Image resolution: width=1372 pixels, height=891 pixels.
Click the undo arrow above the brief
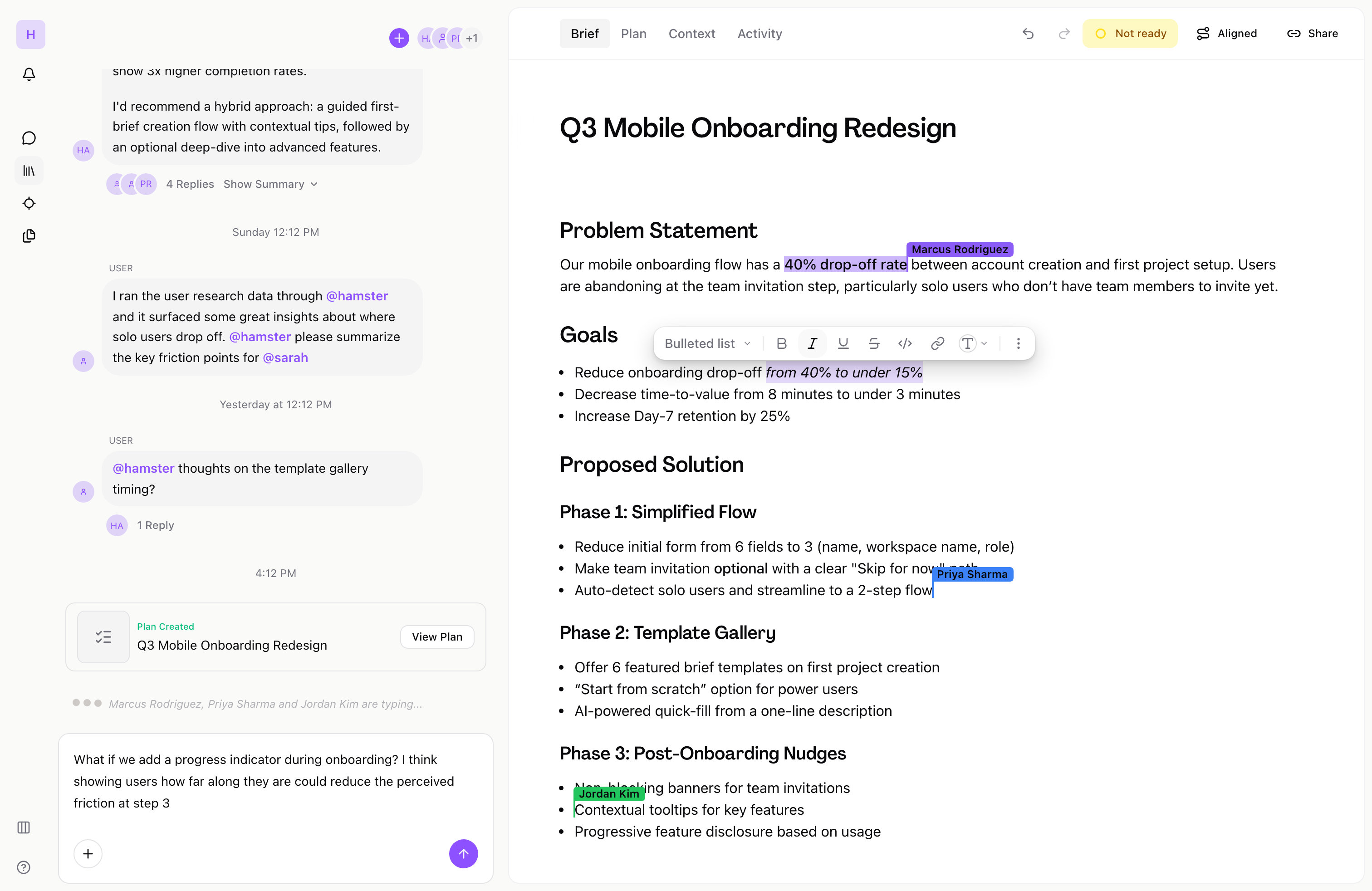point(1029,34)
